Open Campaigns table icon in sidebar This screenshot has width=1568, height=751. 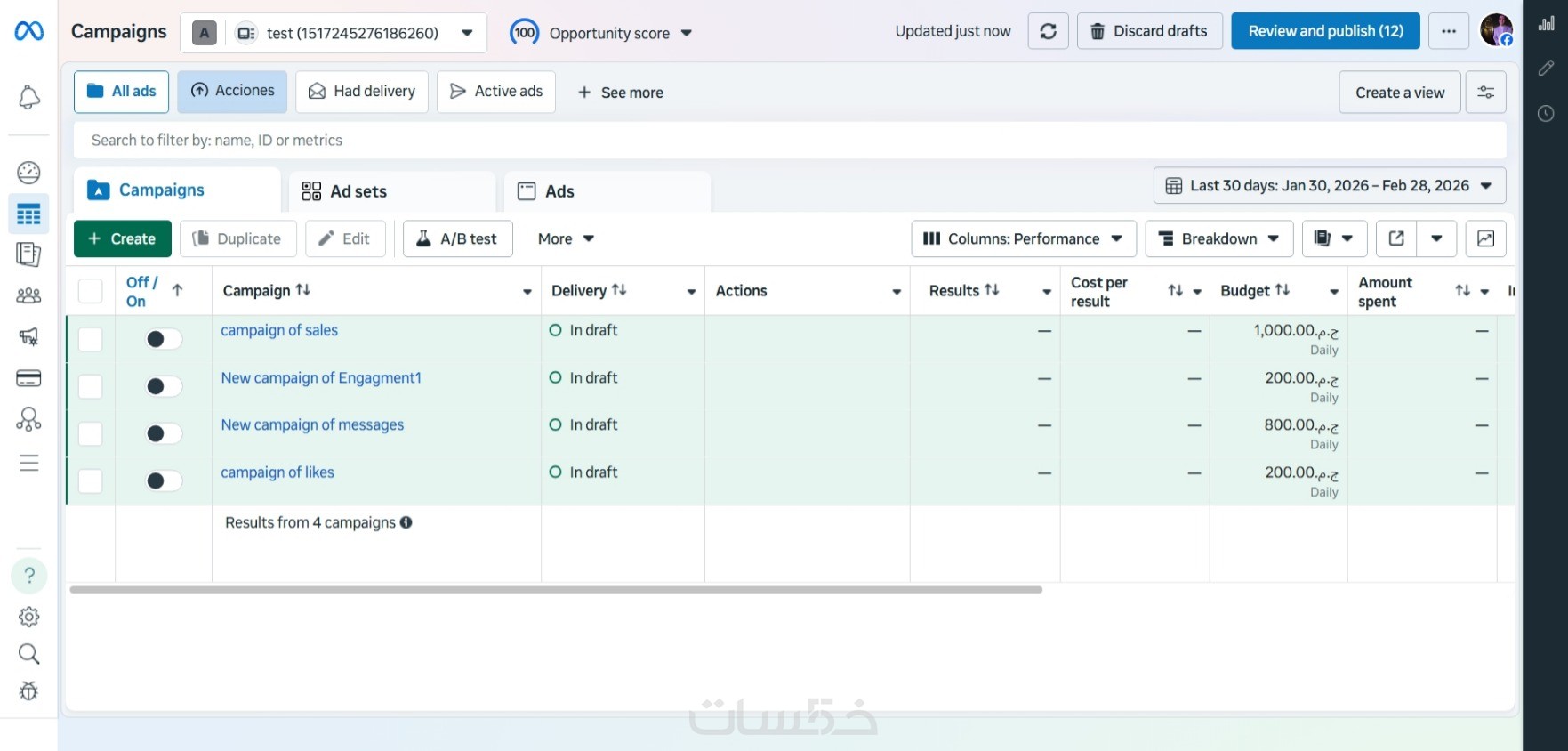(x=28, y=214)
